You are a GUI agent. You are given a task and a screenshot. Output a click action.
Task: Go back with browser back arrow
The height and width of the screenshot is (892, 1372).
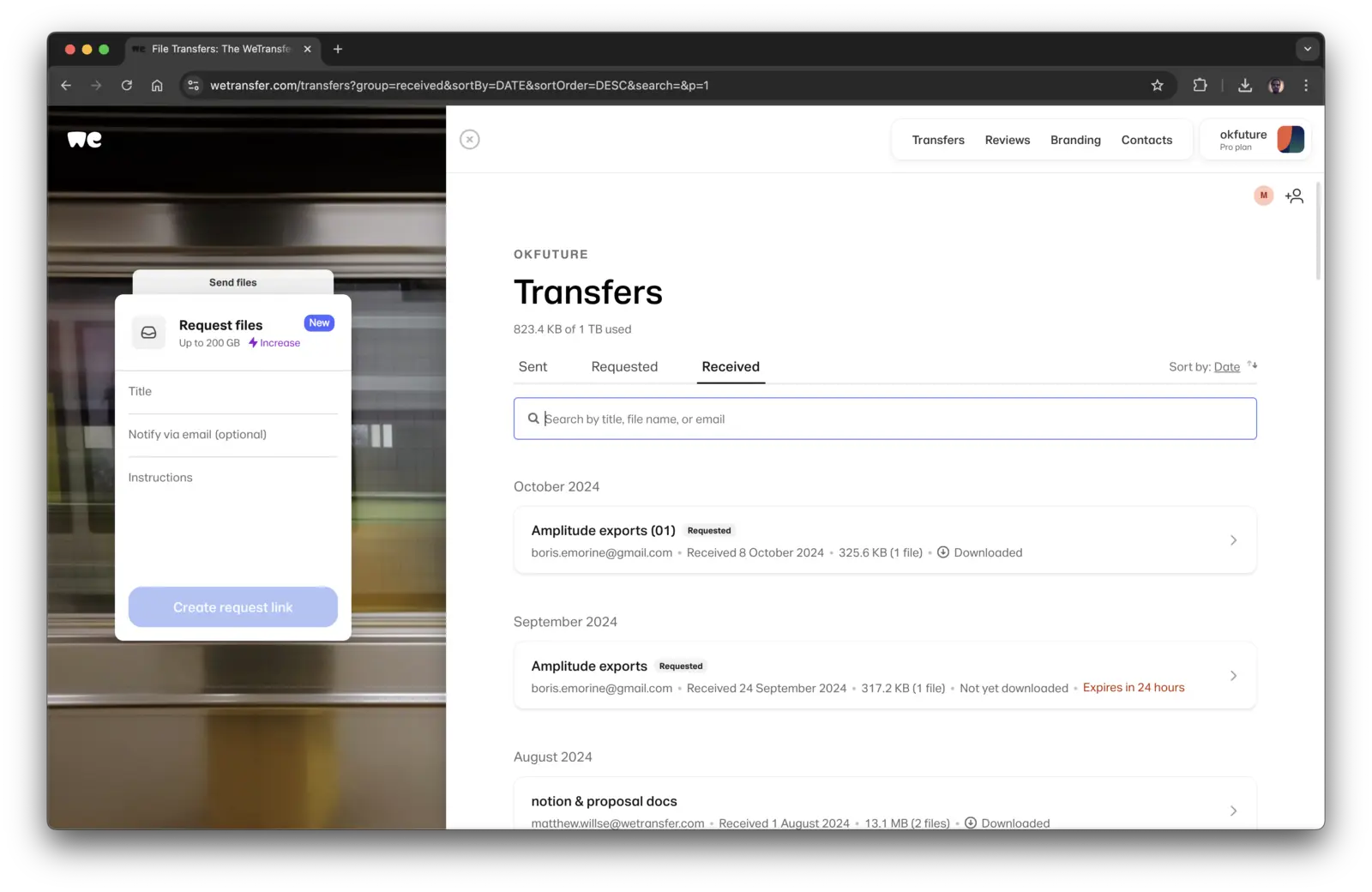point(66,86)
